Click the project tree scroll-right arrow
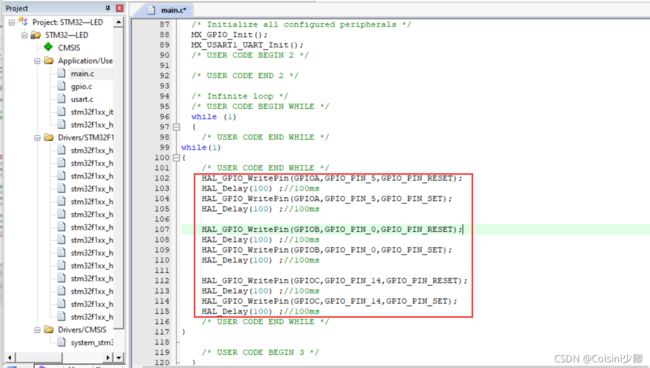The width and height of the screenshot is (650, 368). tap(109, 357)
